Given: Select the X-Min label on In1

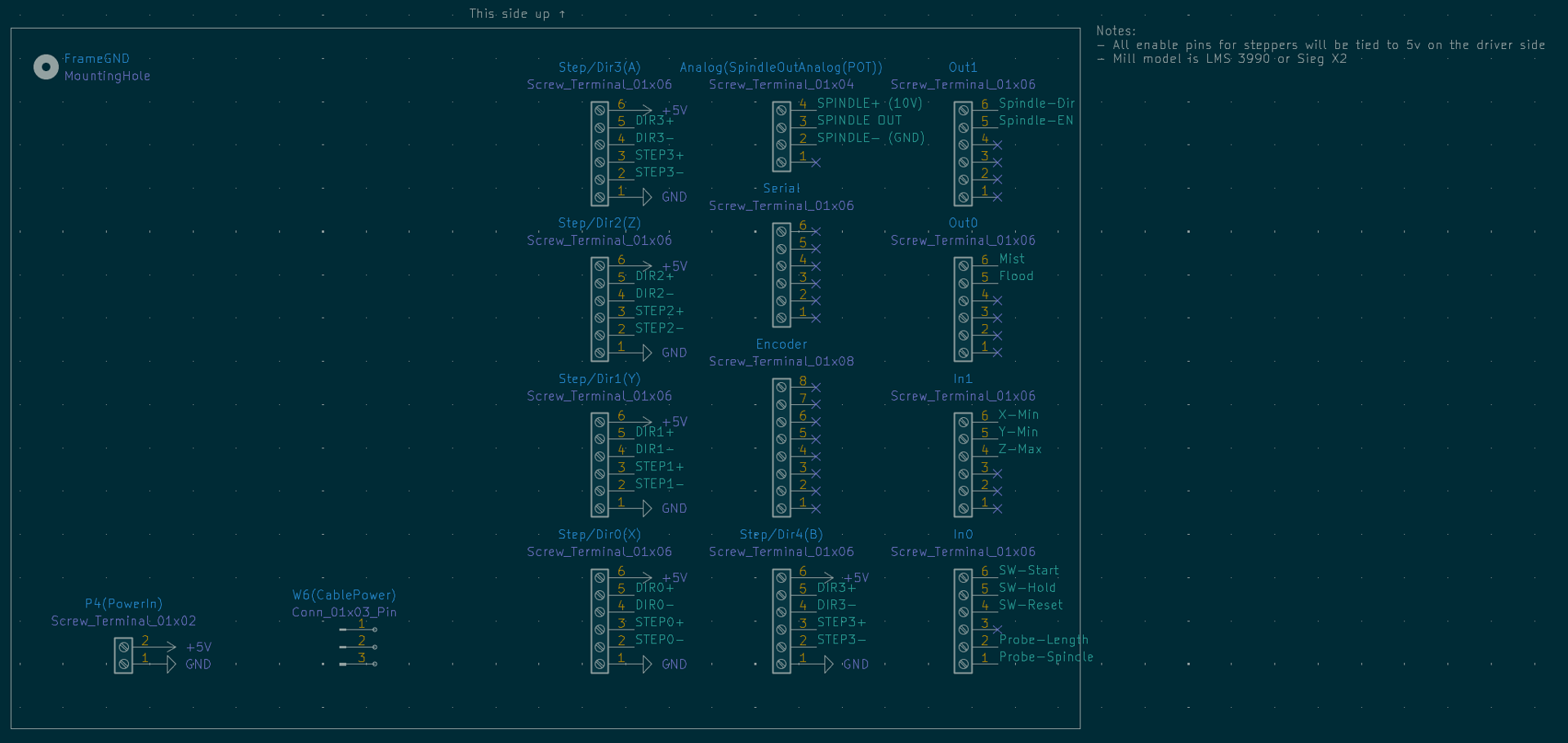Looking at the screenshot, I should (1018, 415).
